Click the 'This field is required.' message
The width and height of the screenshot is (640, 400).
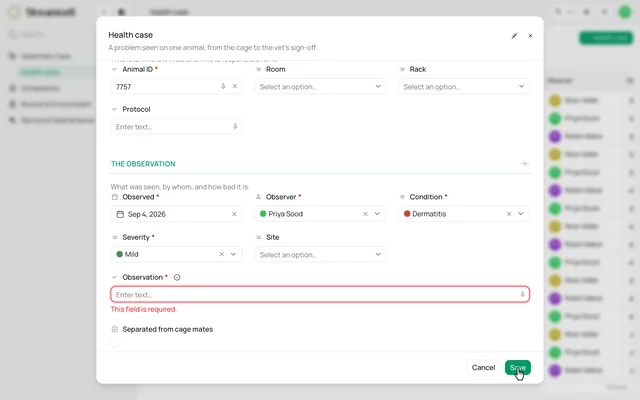(144, 309)
